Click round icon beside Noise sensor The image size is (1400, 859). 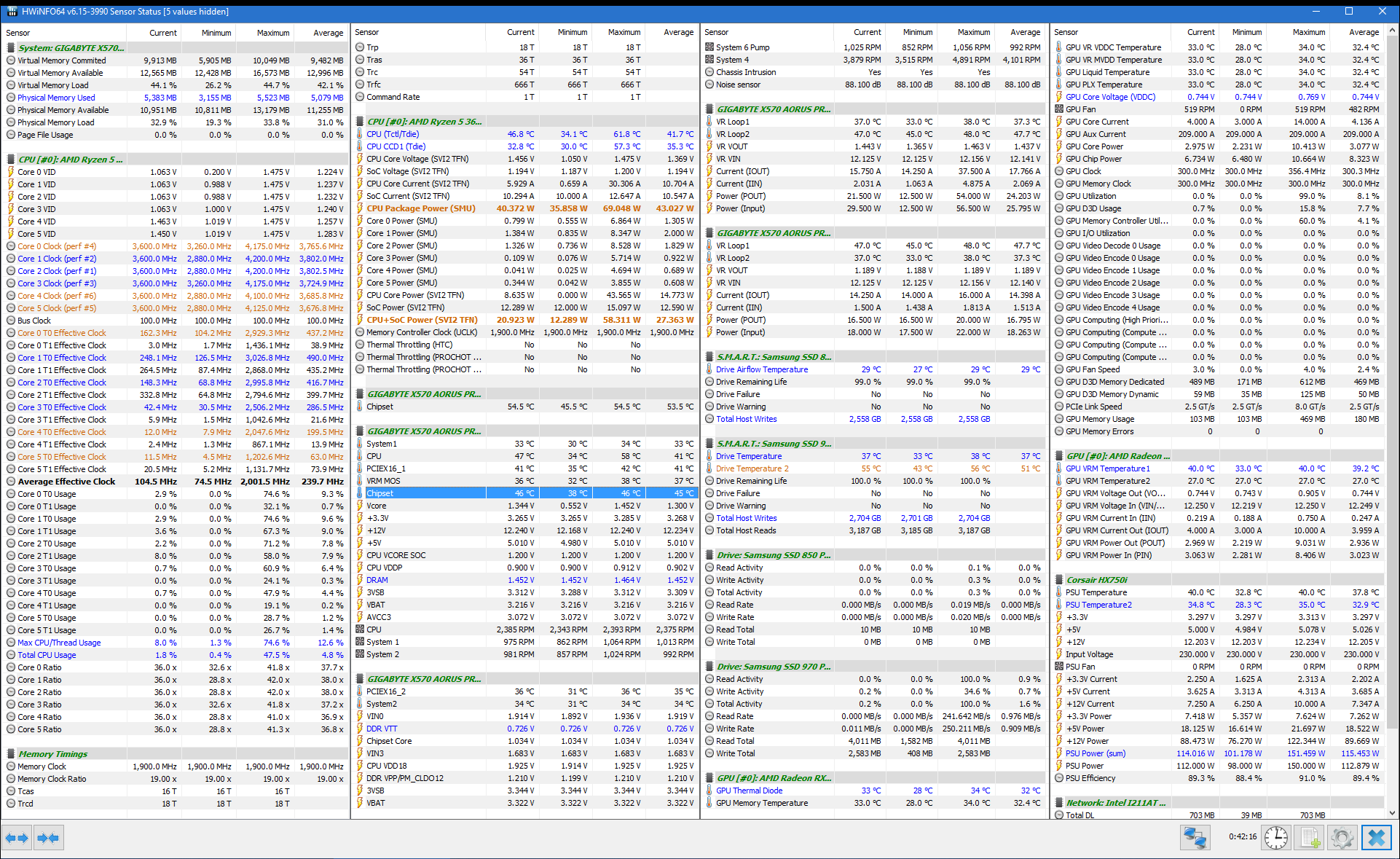coord(709,85)
